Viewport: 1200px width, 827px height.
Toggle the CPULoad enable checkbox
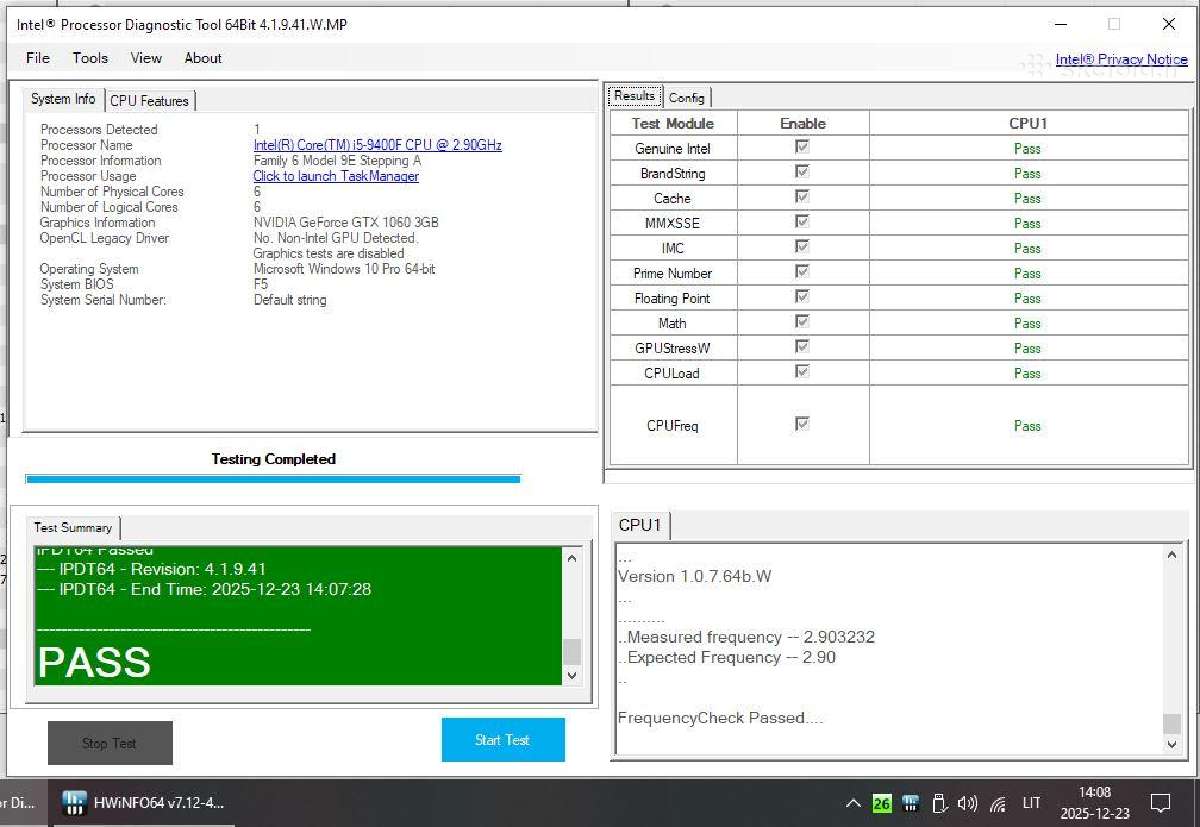pos(802,372)
